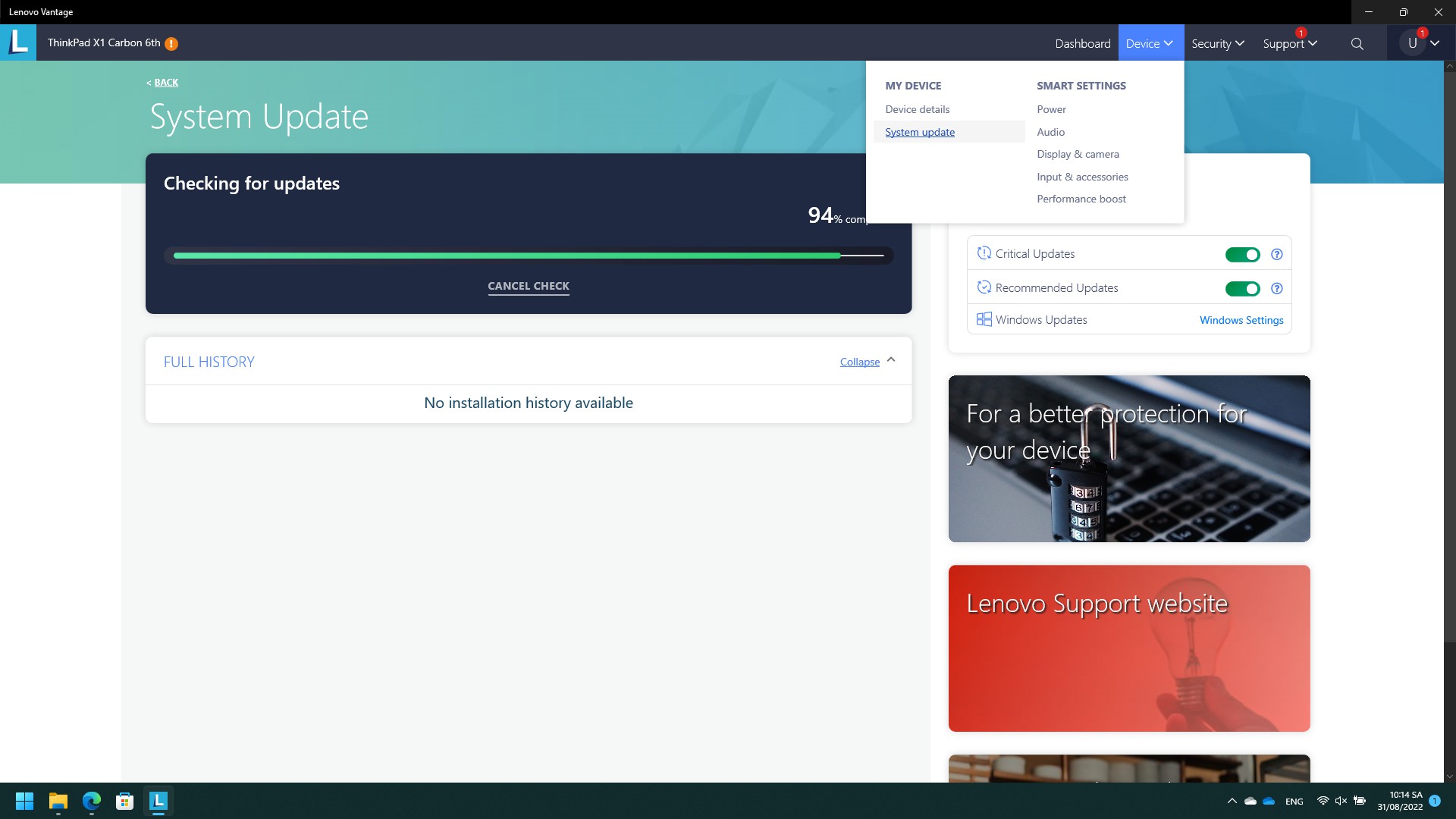This screenshot has width=1456, height=819.
Task: Click the Collapse link in Full History
Action: [x=860, y=362]
